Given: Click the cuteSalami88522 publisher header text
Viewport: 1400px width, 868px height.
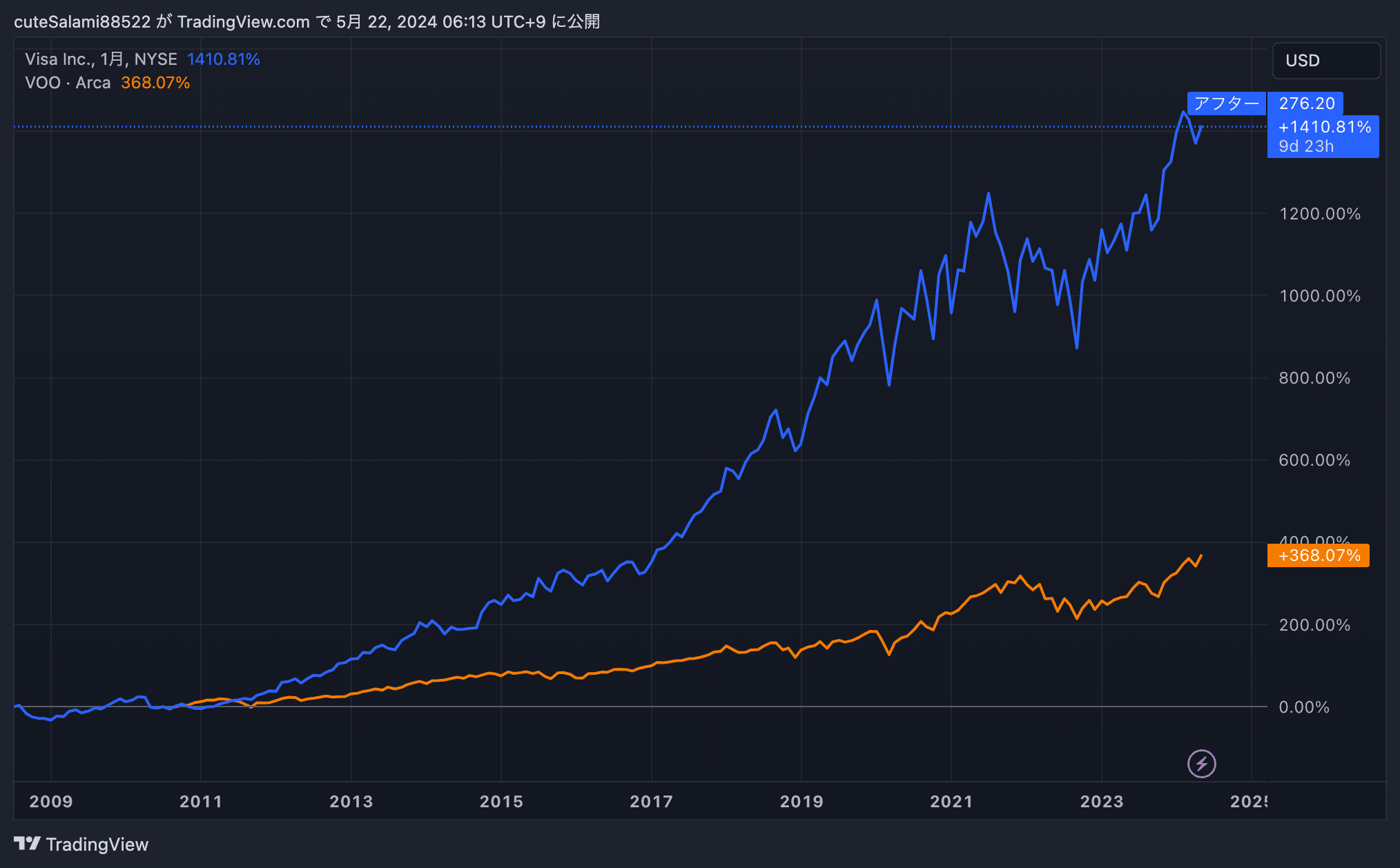Looking at the screenshot, I should (82, 22).
